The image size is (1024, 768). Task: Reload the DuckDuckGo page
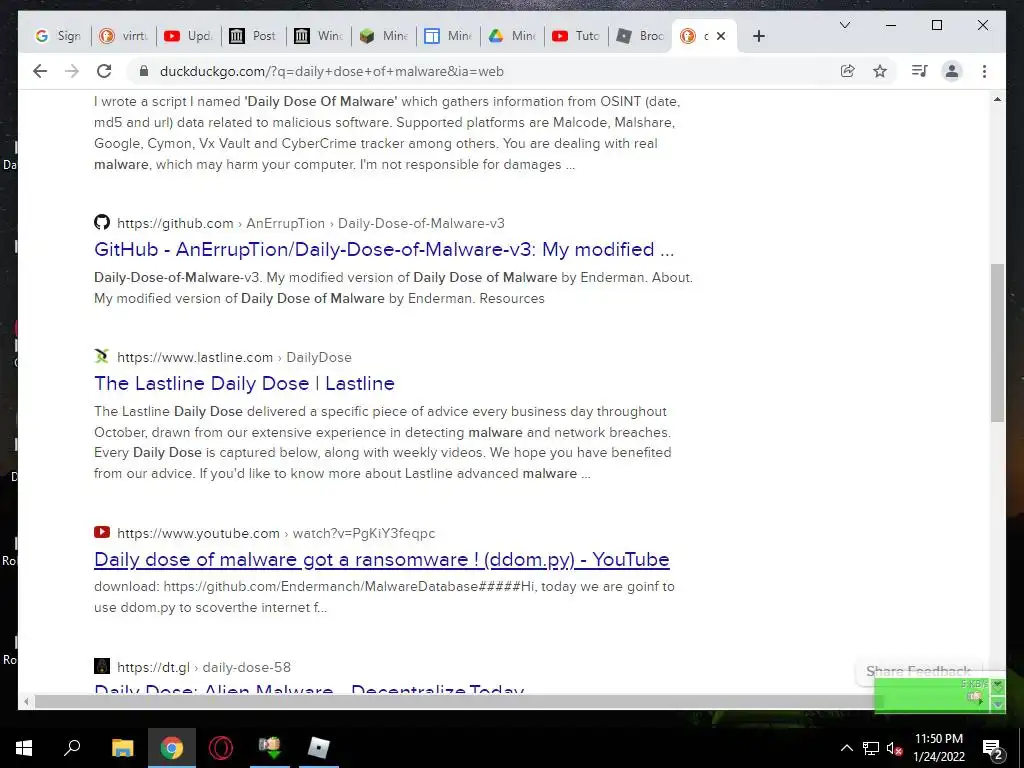click(104, 71)
